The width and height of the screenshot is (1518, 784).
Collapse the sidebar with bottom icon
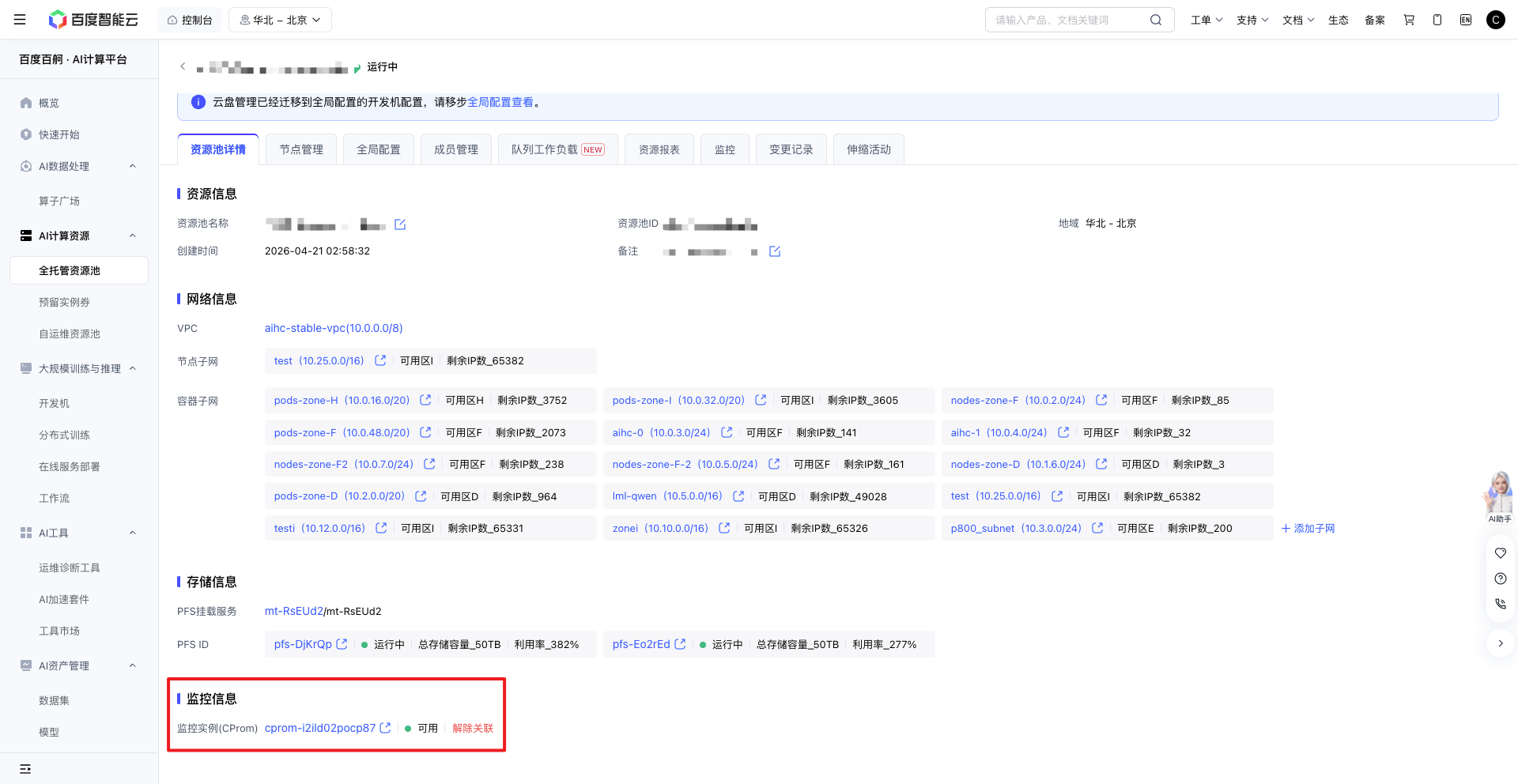(25, 768)
